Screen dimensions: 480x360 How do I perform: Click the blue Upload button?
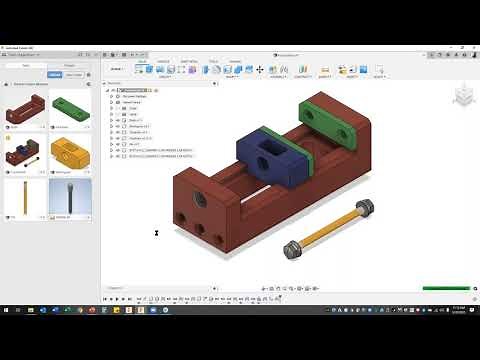55,75
